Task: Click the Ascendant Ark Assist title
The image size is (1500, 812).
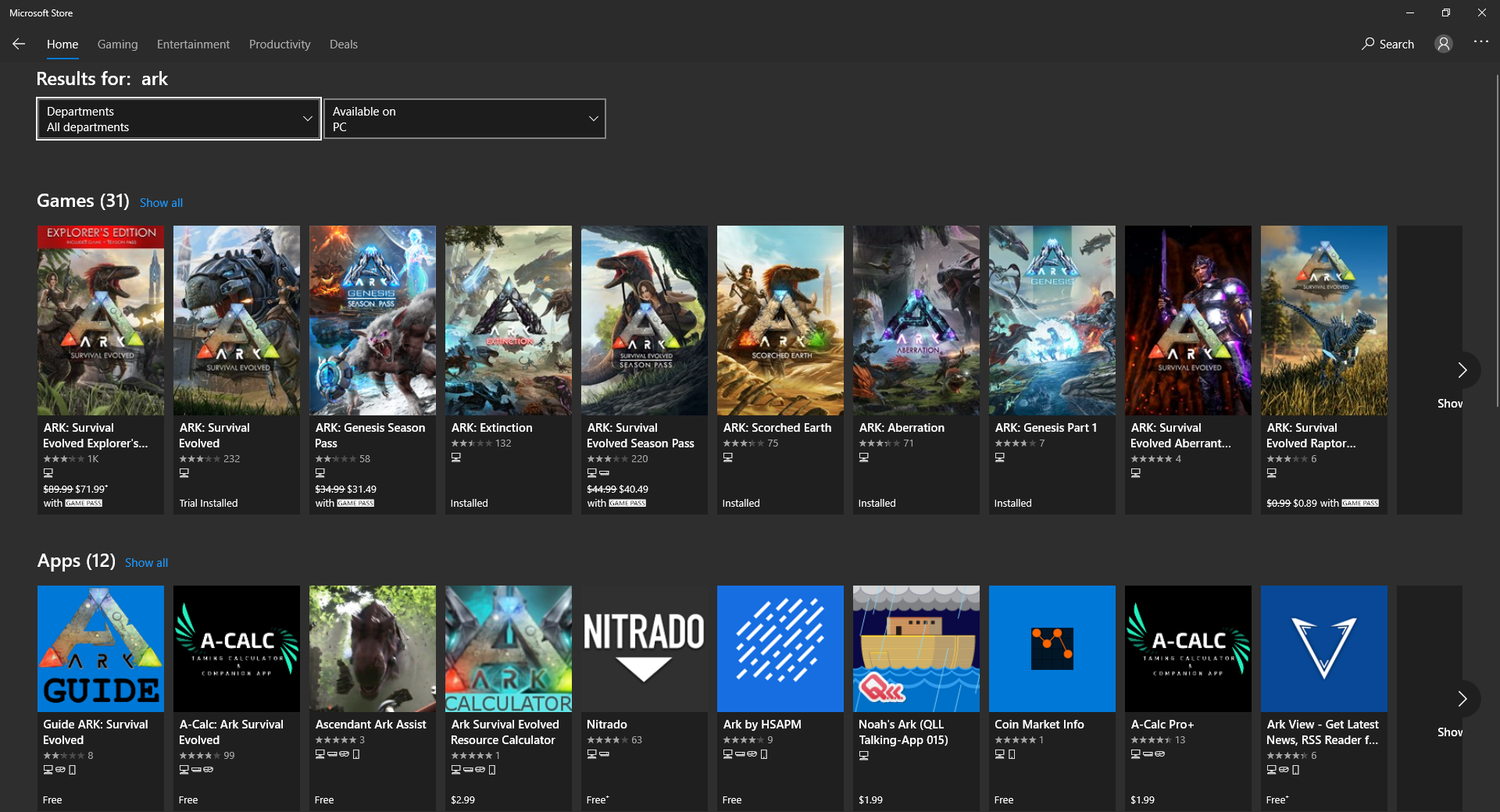Action: coord(370,725)
